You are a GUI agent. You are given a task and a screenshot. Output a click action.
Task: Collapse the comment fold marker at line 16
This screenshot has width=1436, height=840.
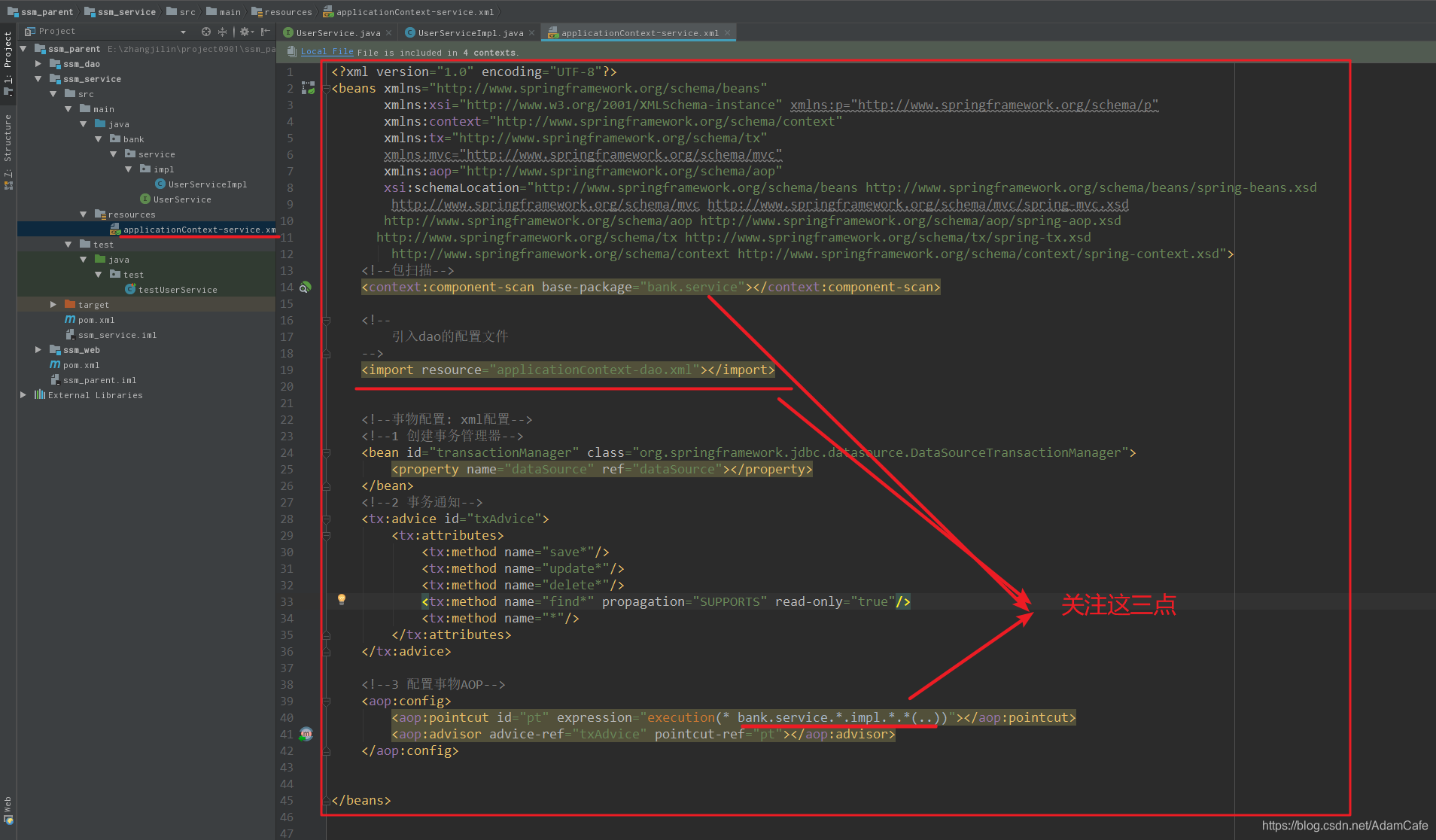327,321
